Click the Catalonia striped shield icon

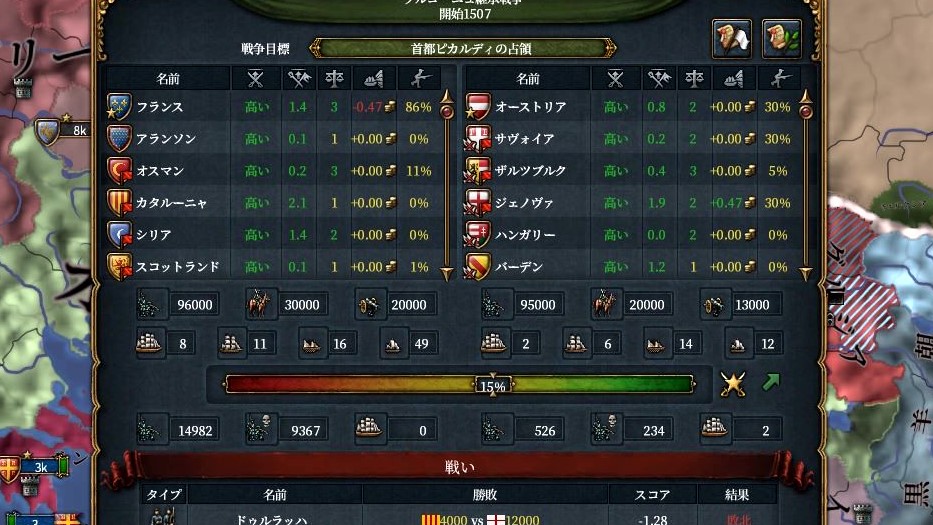tap(119, 202)
